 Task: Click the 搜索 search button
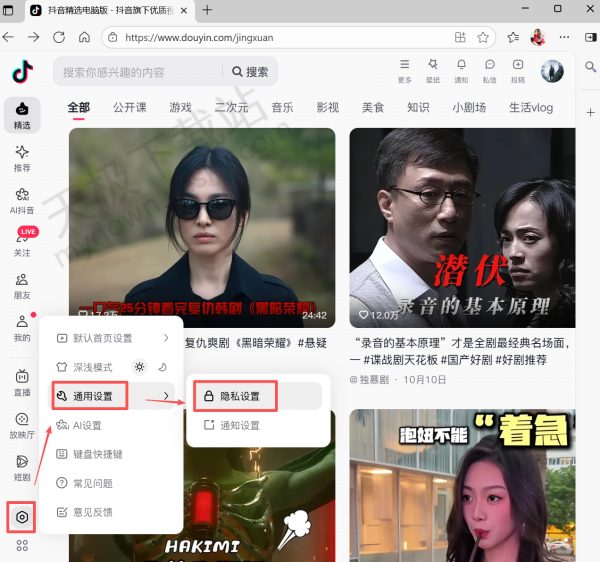point(251,72)
